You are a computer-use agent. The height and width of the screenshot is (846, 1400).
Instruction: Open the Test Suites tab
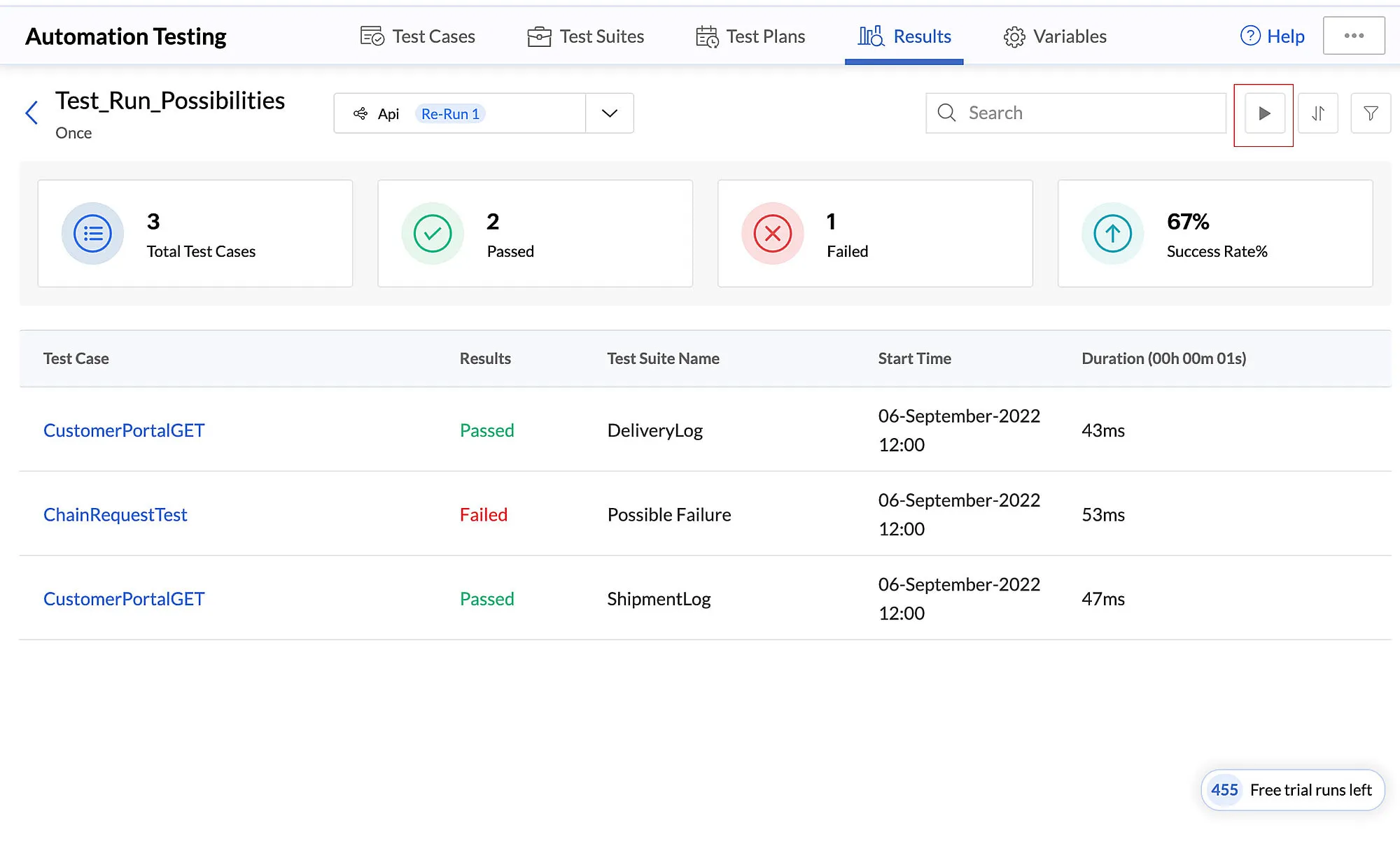click(x=586, y=36)
